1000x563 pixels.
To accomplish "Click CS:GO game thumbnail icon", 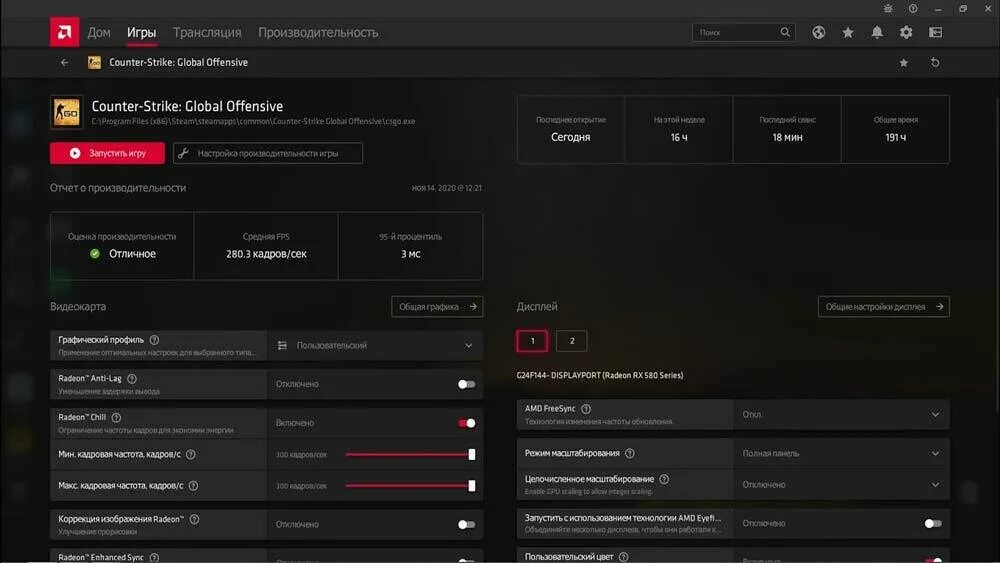I will [x=66, y=112].
